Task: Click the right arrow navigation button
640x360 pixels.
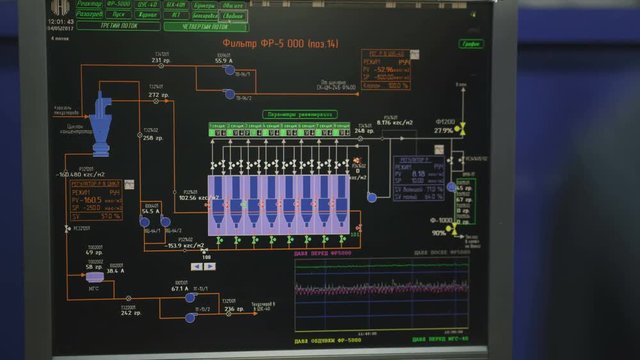Action: pyautogui.click(x=210, y=267)
